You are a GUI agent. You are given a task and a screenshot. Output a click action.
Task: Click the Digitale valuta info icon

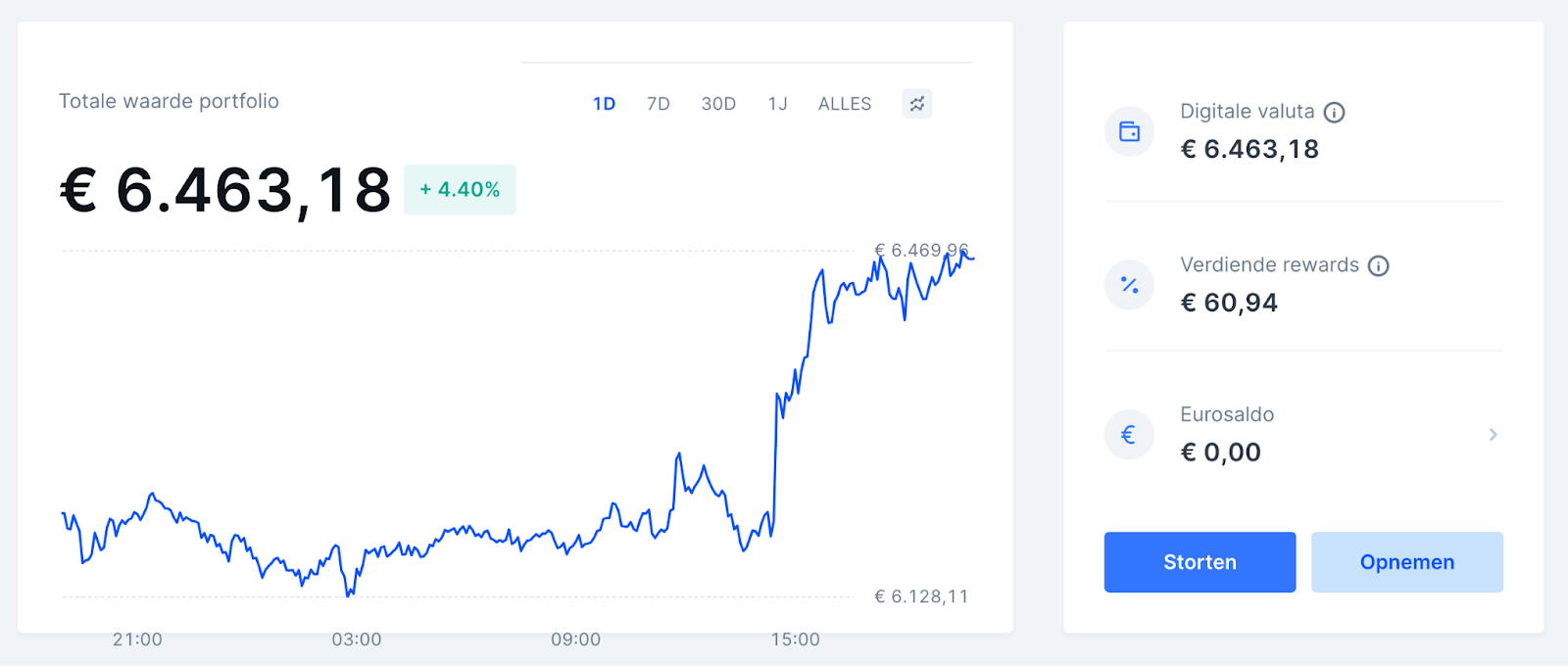coord(1334,113)
